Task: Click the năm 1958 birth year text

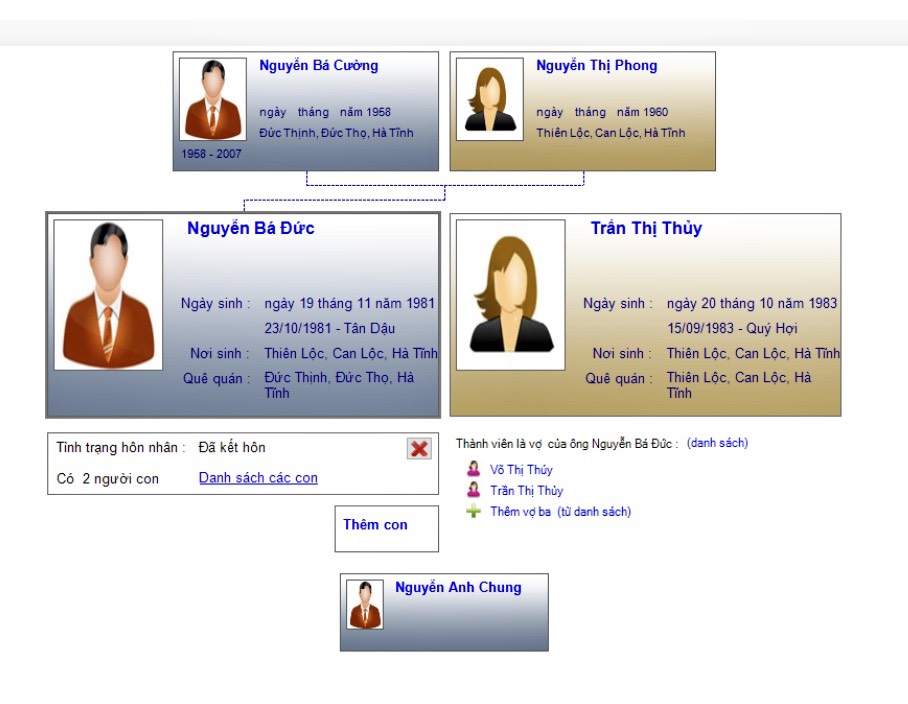Action: tap(365, 112)
